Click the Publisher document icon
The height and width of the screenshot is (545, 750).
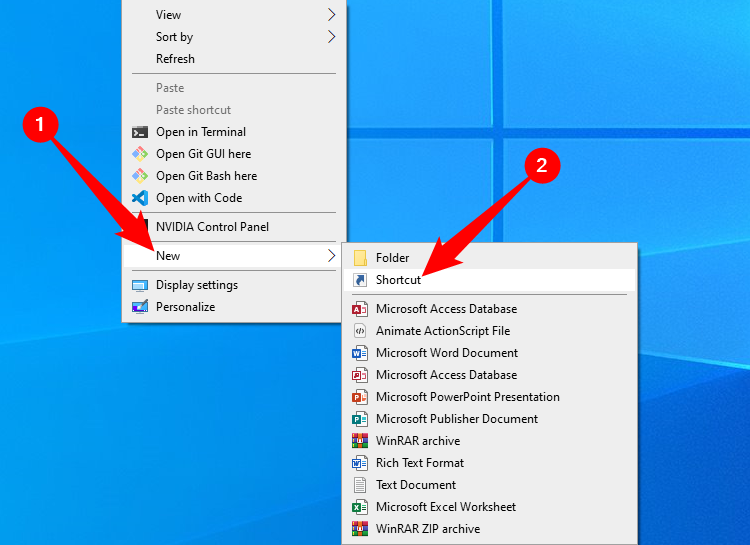point(360,419)
